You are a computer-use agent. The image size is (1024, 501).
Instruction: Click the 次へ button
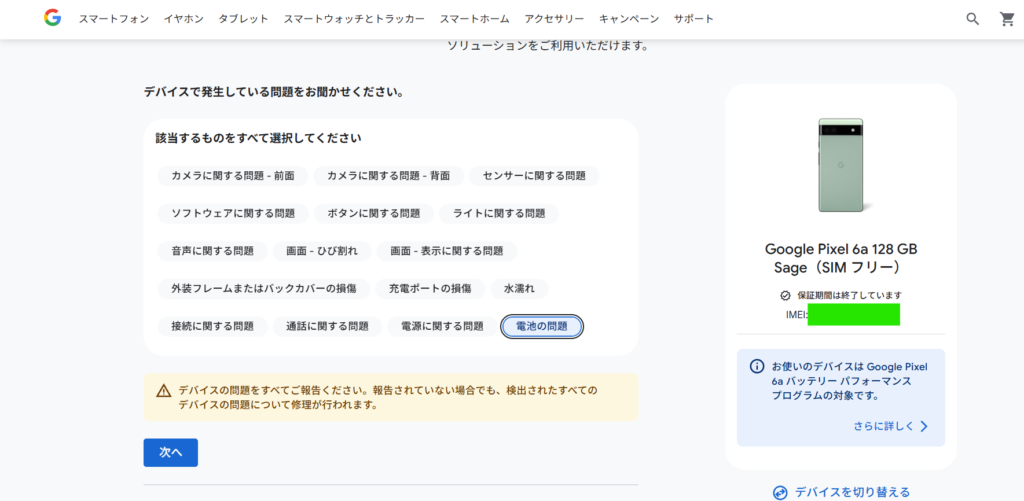point(170,453)
